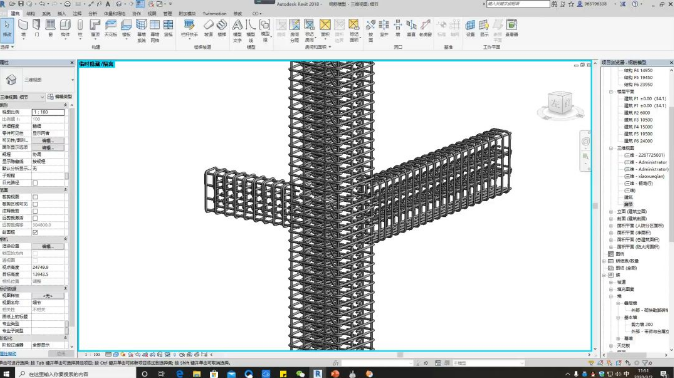The image size is (674, 378).
Task: Click Save in the quick access toolbar
Action: [x=21, y=3]
